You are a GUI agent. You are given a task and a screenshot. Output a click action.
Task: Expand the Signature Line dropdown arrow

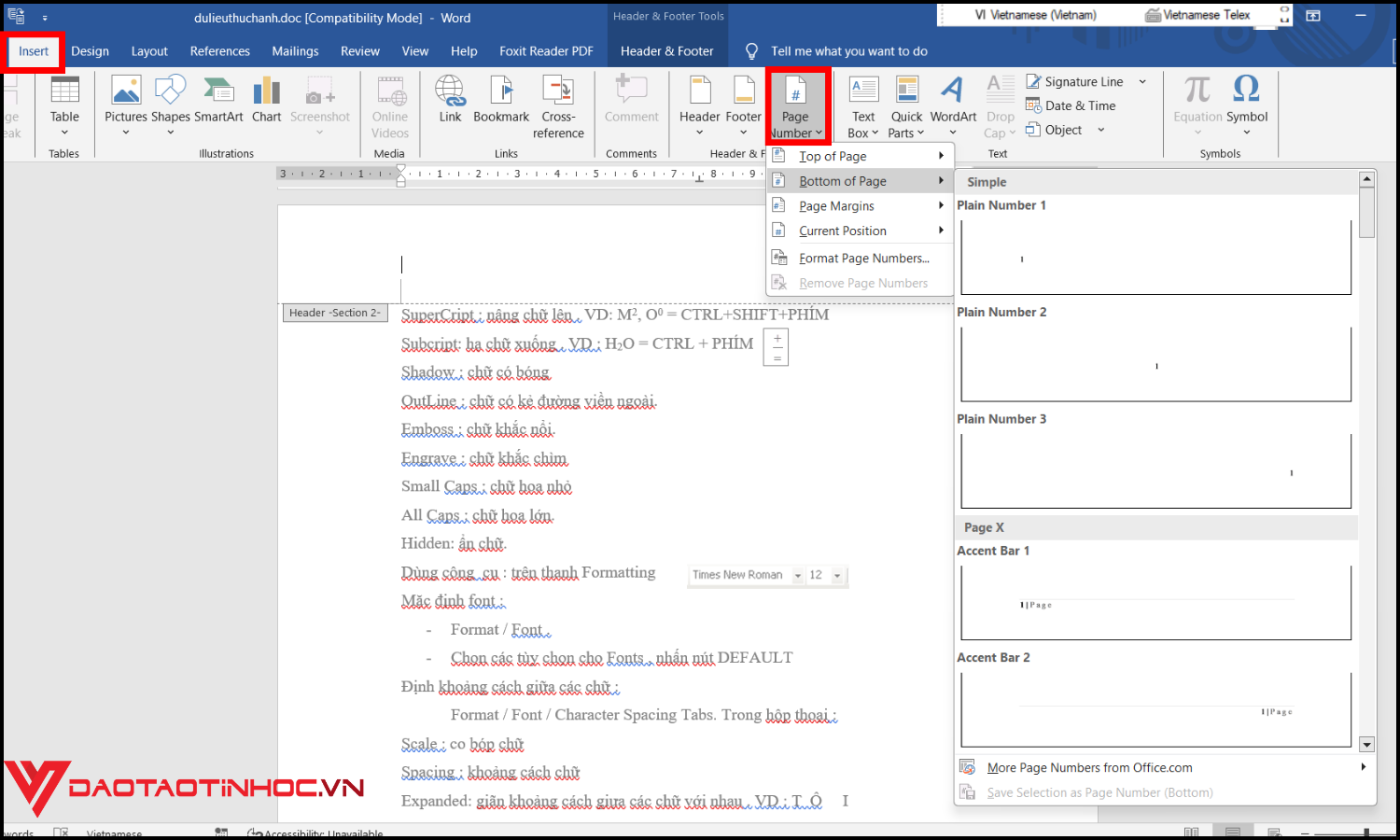pos(1142,82)
